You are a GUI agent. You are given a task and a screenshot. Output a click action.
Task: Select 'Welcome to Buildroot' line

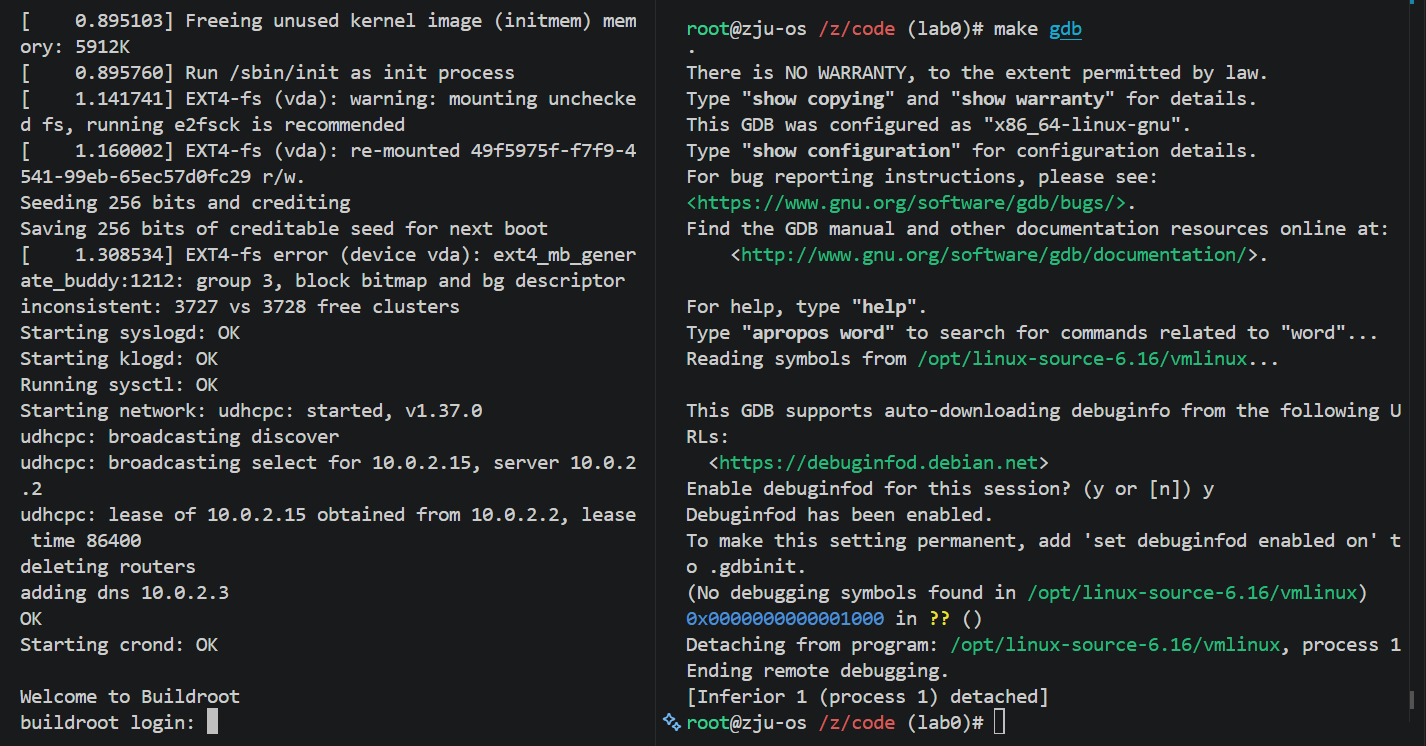point(130,697)
